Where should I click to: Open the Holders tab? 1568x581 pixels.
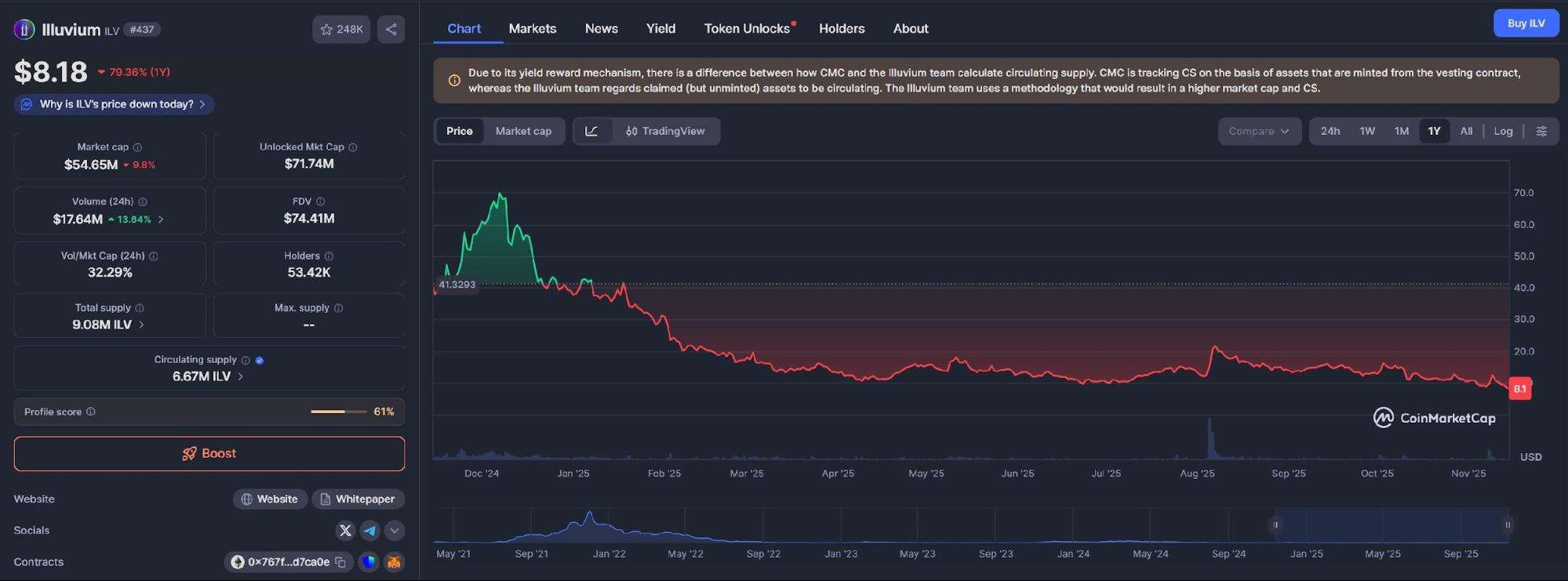(x=842, y=29)
